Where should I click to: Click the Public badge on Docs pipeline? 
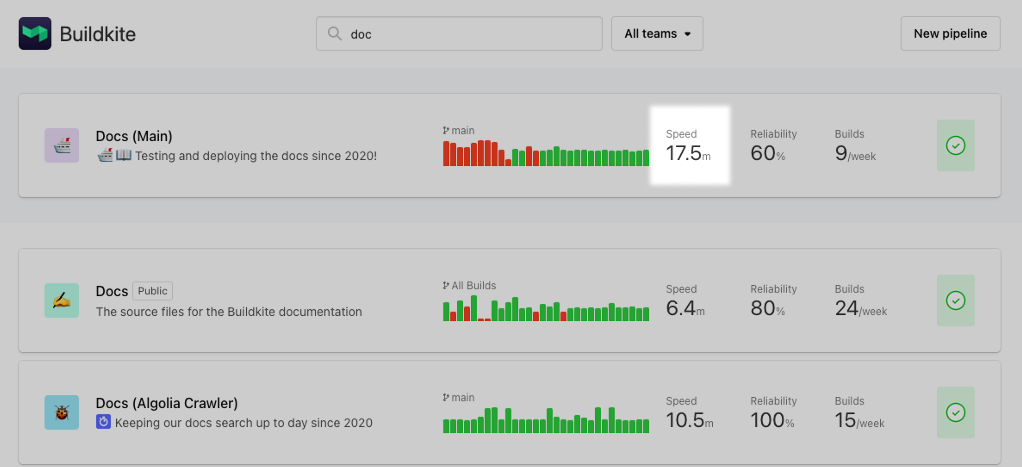point(153,291)
